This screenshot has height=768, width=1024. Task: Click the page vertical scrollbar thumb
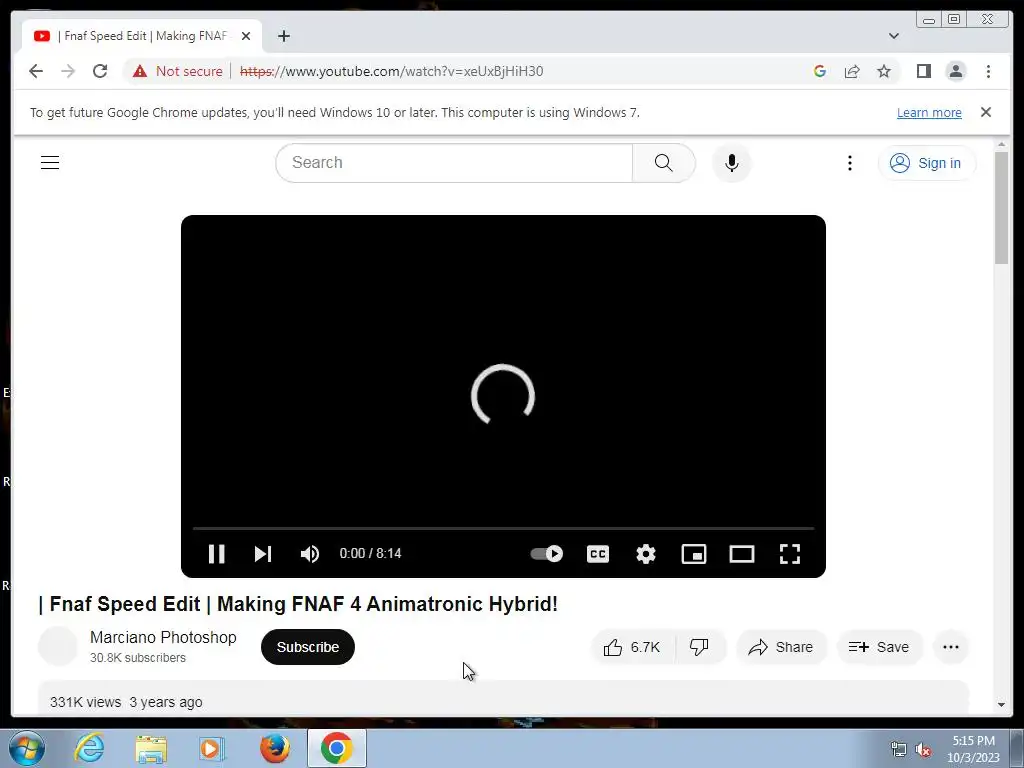[x=1001, y=207]
